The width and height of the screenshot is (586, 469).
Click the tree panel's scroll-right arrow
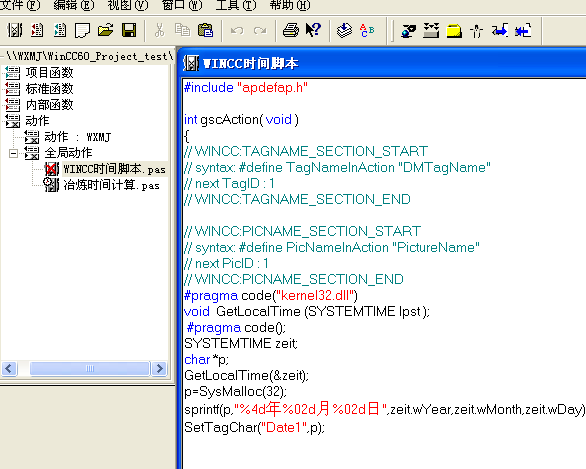159,368
